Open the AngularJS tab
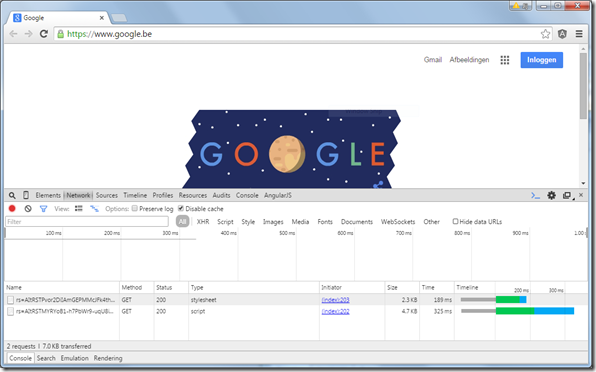Image resolution: width=596 pixels, height=372 pixels. [x=278, y=195]
